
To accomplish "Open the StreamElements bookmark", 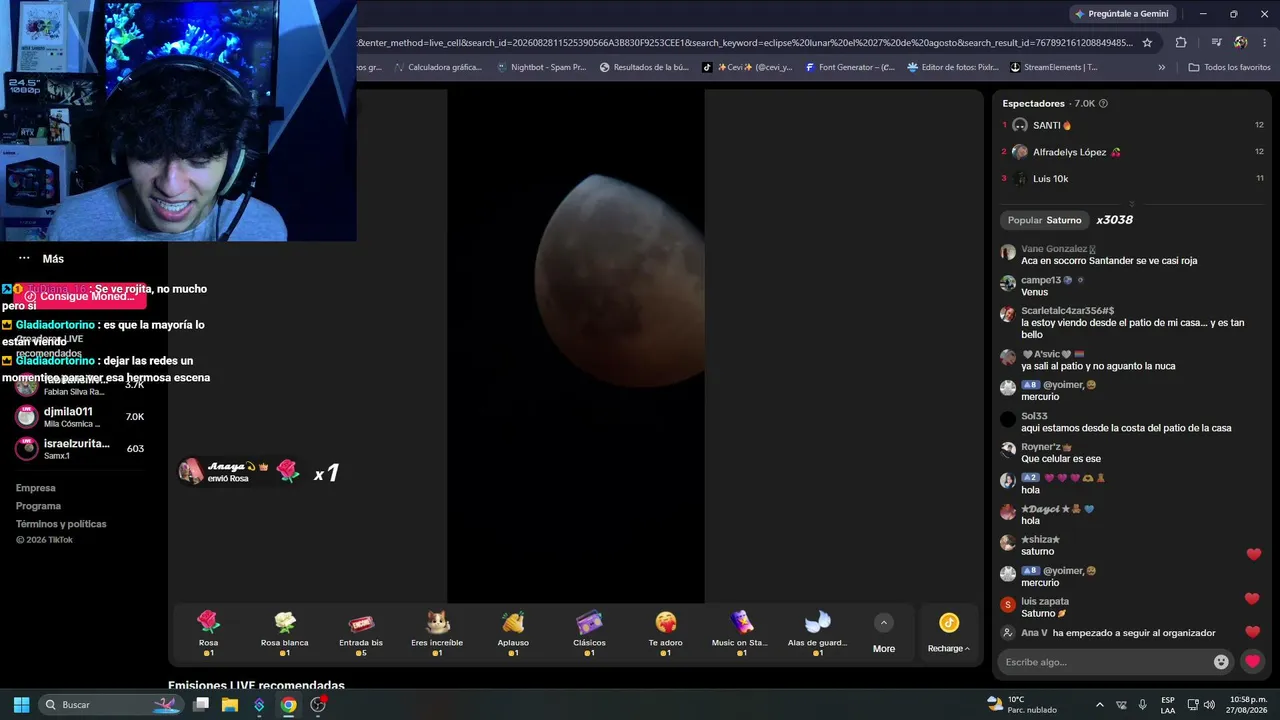I will [1053, 67].
